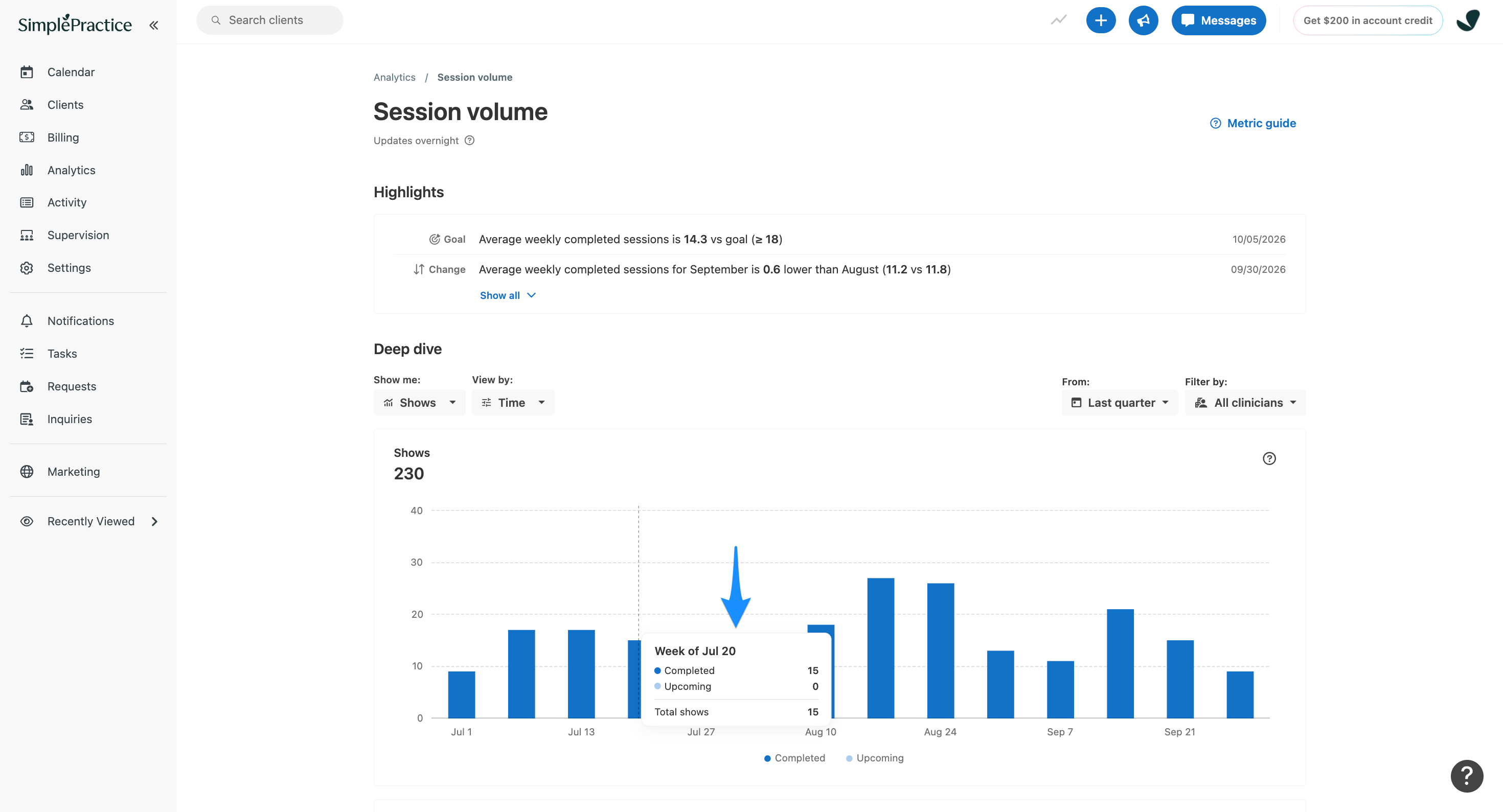Screen dimensions: 1503x812
Task: Click the Change highlight row text
Action: point(715,269)
